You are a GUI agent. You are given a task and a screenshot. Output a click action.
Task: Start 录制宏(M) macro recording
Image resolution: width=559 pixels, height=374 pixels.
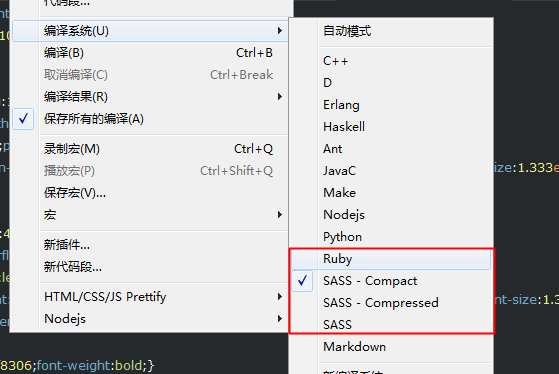coord(150,149)
